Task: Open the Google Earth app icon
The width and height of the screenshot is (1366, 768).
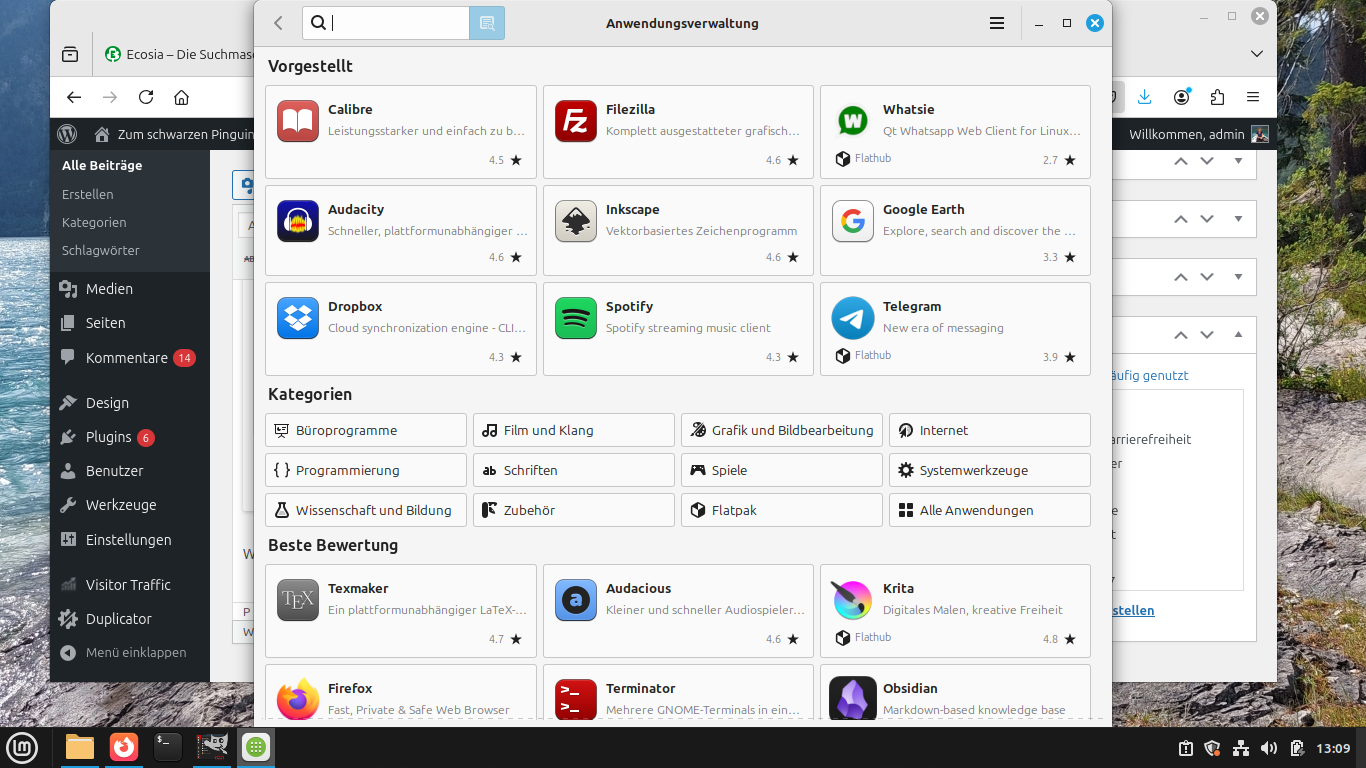Action: click(x=852, y=221)
